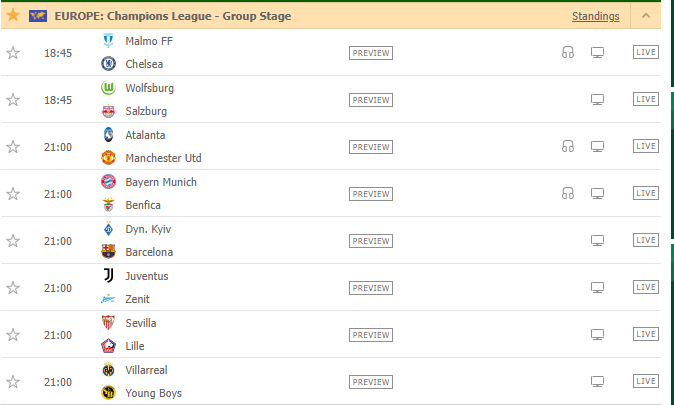Star the Atalanta vs Manchester Utd match
The image size is (674, 405).
point(13,147)
